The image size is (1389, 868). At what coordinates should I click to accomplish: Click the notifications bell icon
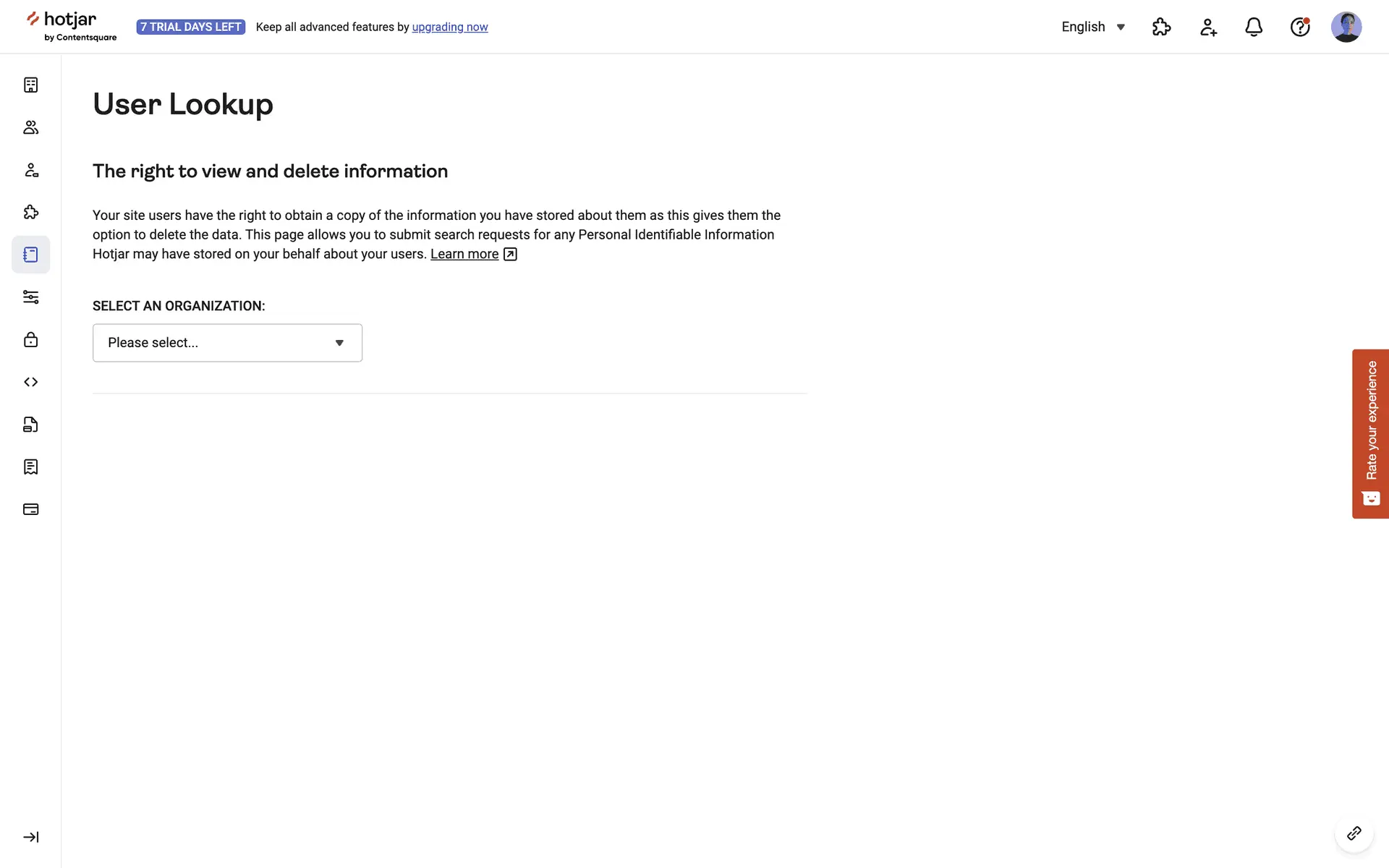[1253, 27]
